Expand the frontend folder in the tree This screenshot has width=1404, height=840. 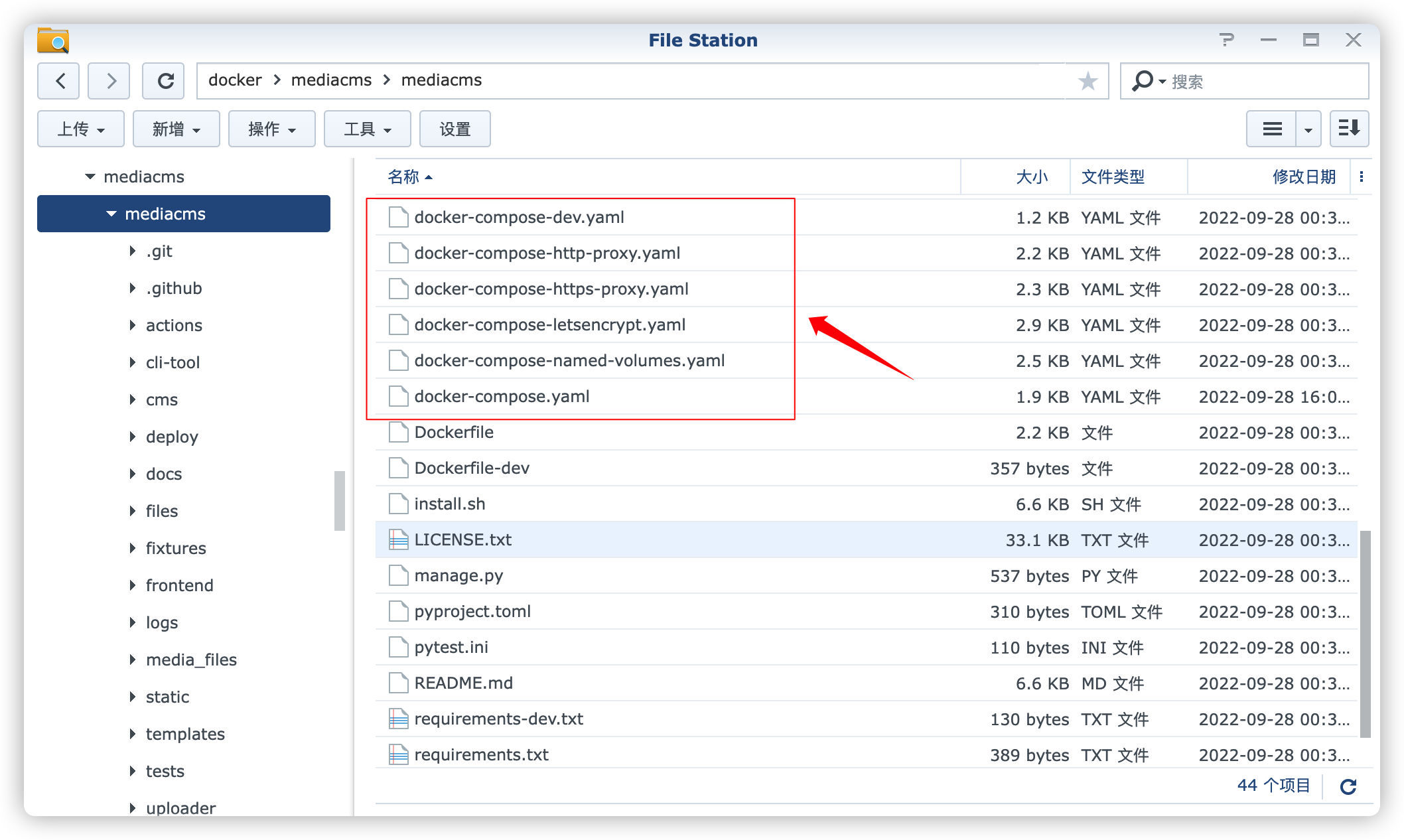point(133,585)
